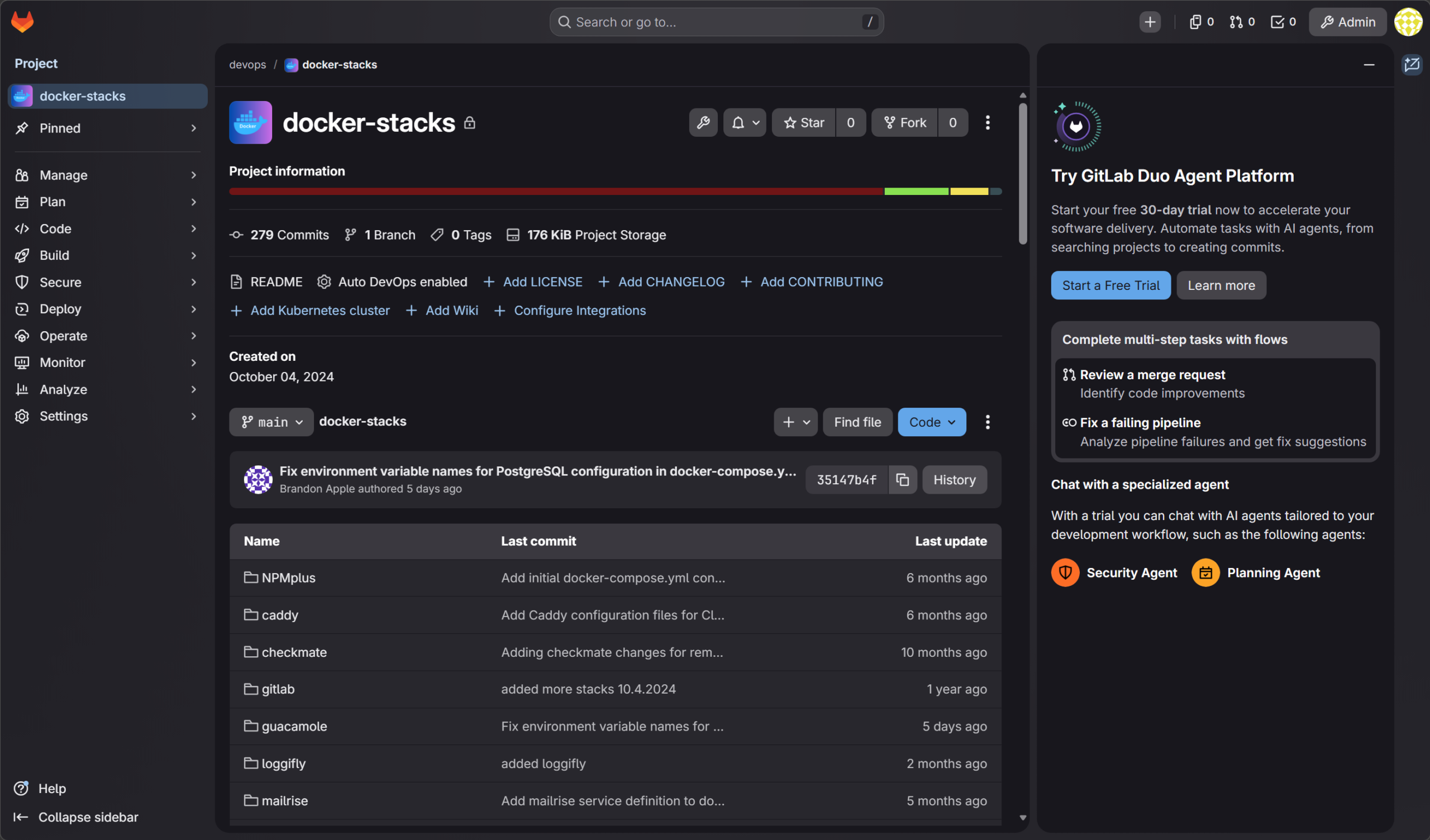Open the admin wrench icon beside notifications
1430x840 pixels.
point(703,123)
